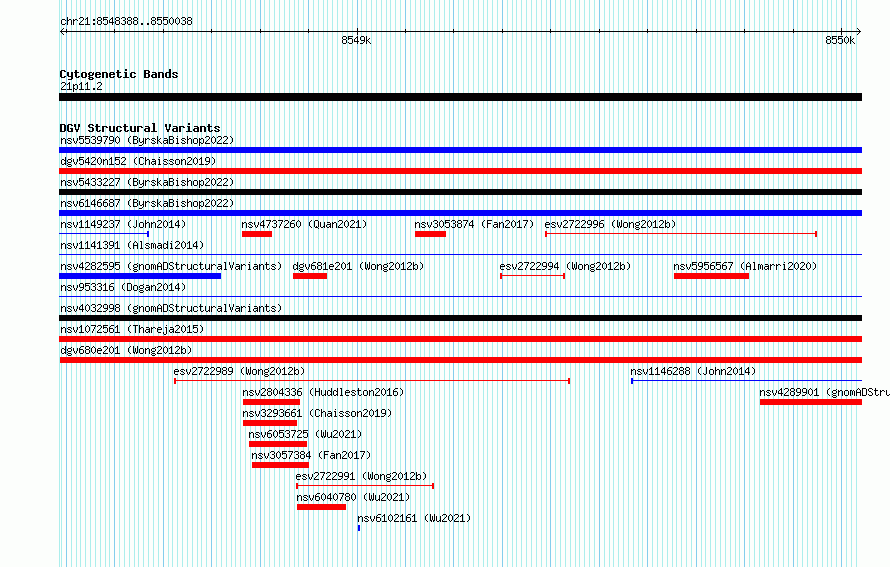
Task: Click the thin red line of esv2722996
Action: 681,234
